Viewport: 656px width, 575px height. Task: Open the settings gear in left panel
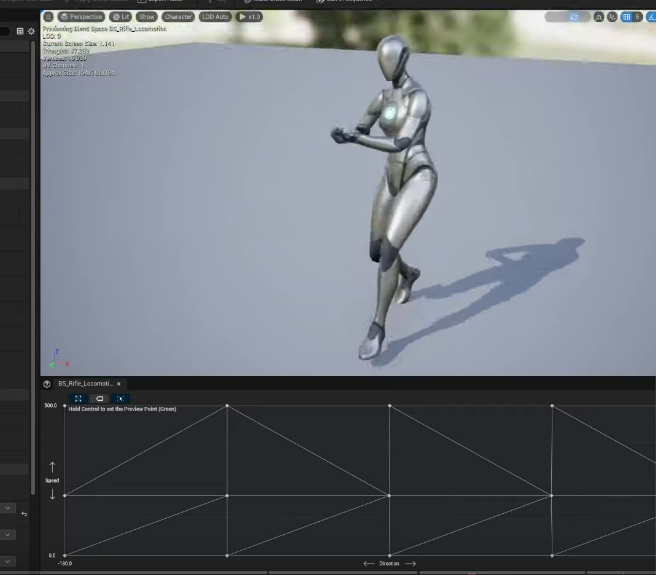(31, 31)
